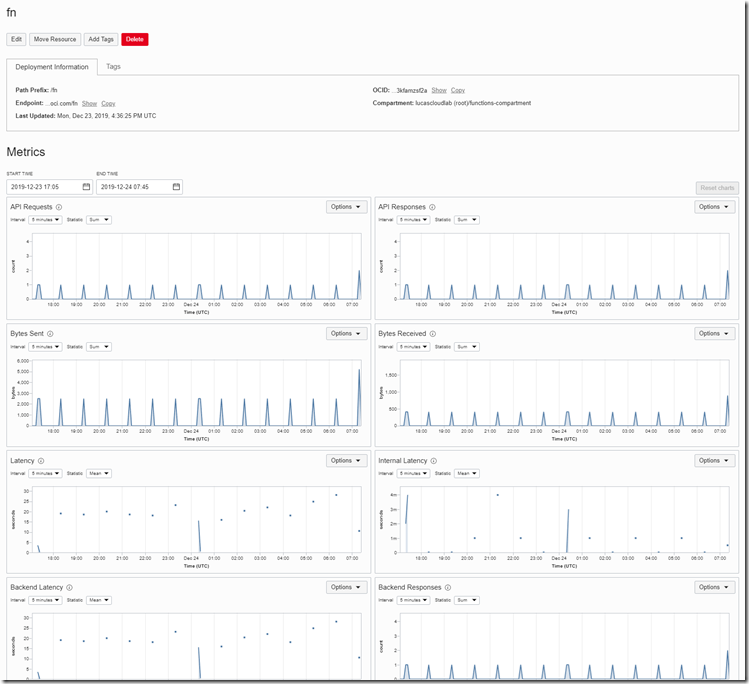Click info icon next to Bytes Sent
Viewport: 749px width, 684px height.
(50, 334)
